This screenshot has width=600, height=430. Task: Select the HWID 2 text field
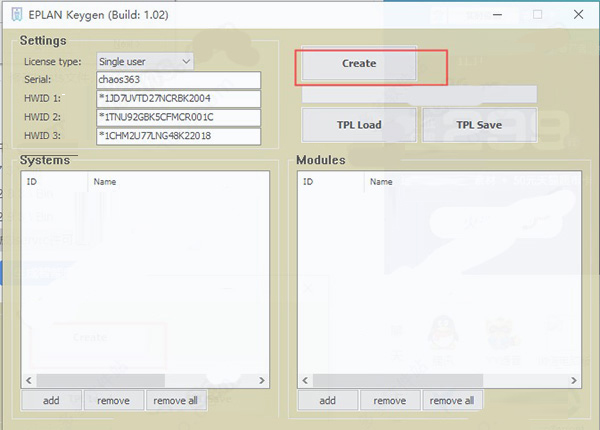[x=179, y=117]
